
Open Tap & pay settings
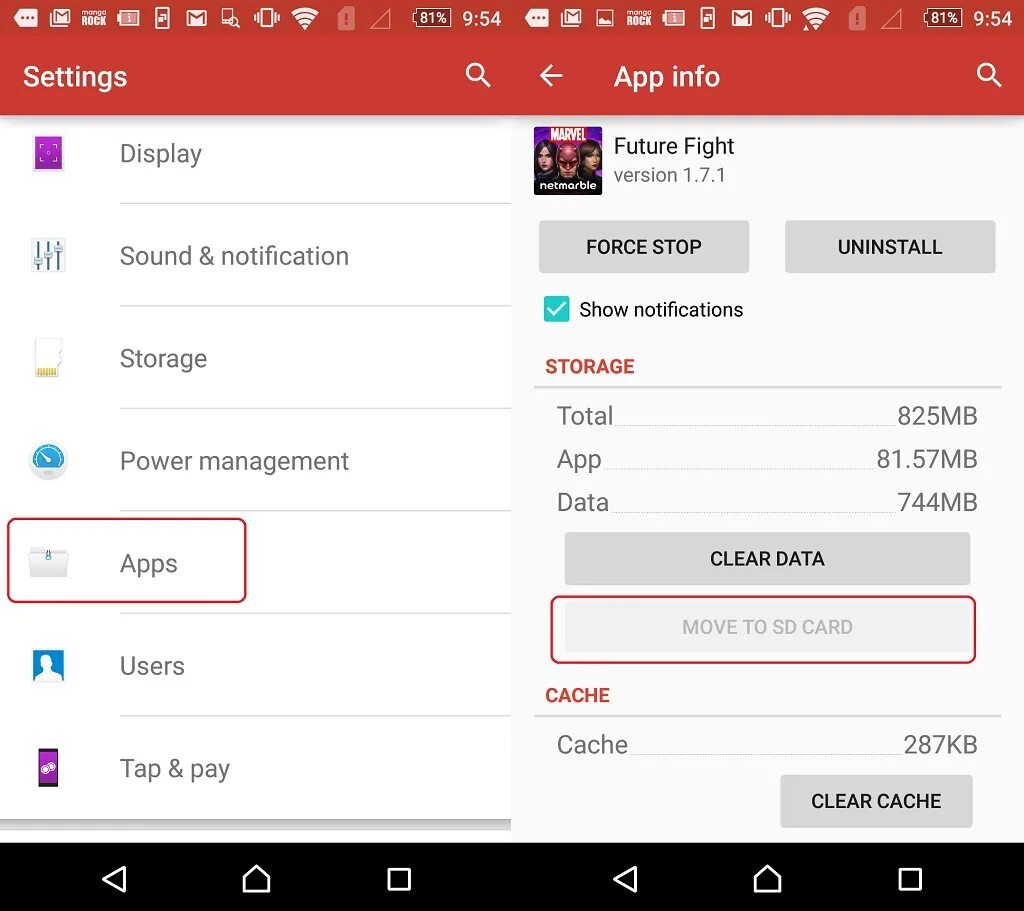point(255,768)
